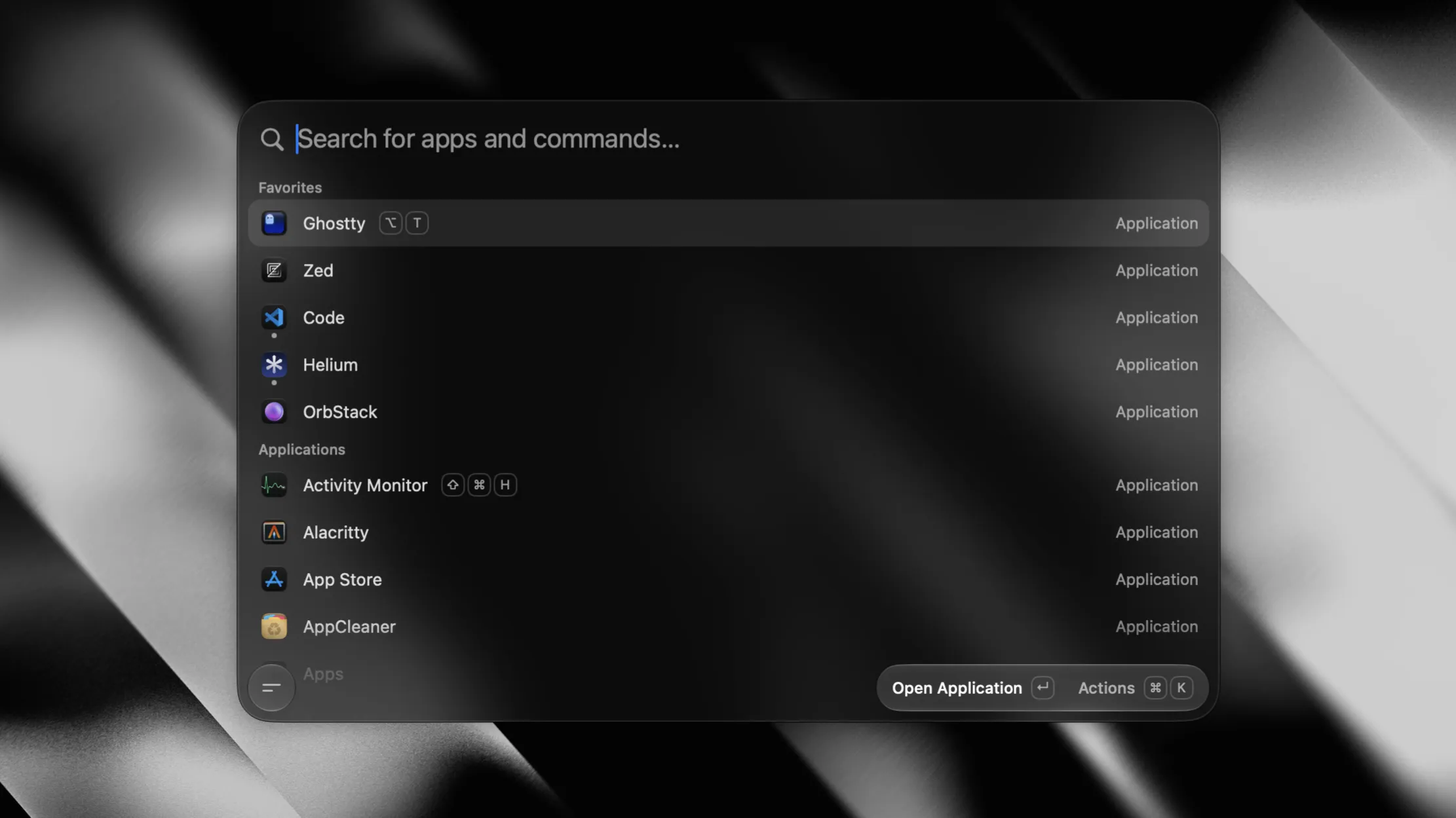Click the Ghostty app icon
Screen dimensions: 1456x818
click(274, 223)
